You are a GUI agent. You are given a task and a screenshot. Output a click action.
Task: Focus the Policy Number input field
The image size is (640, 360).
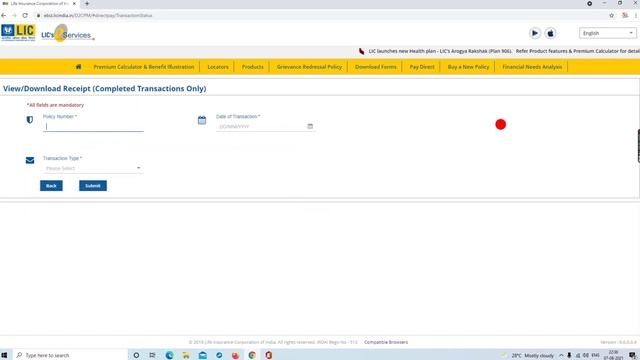[93, 127]
